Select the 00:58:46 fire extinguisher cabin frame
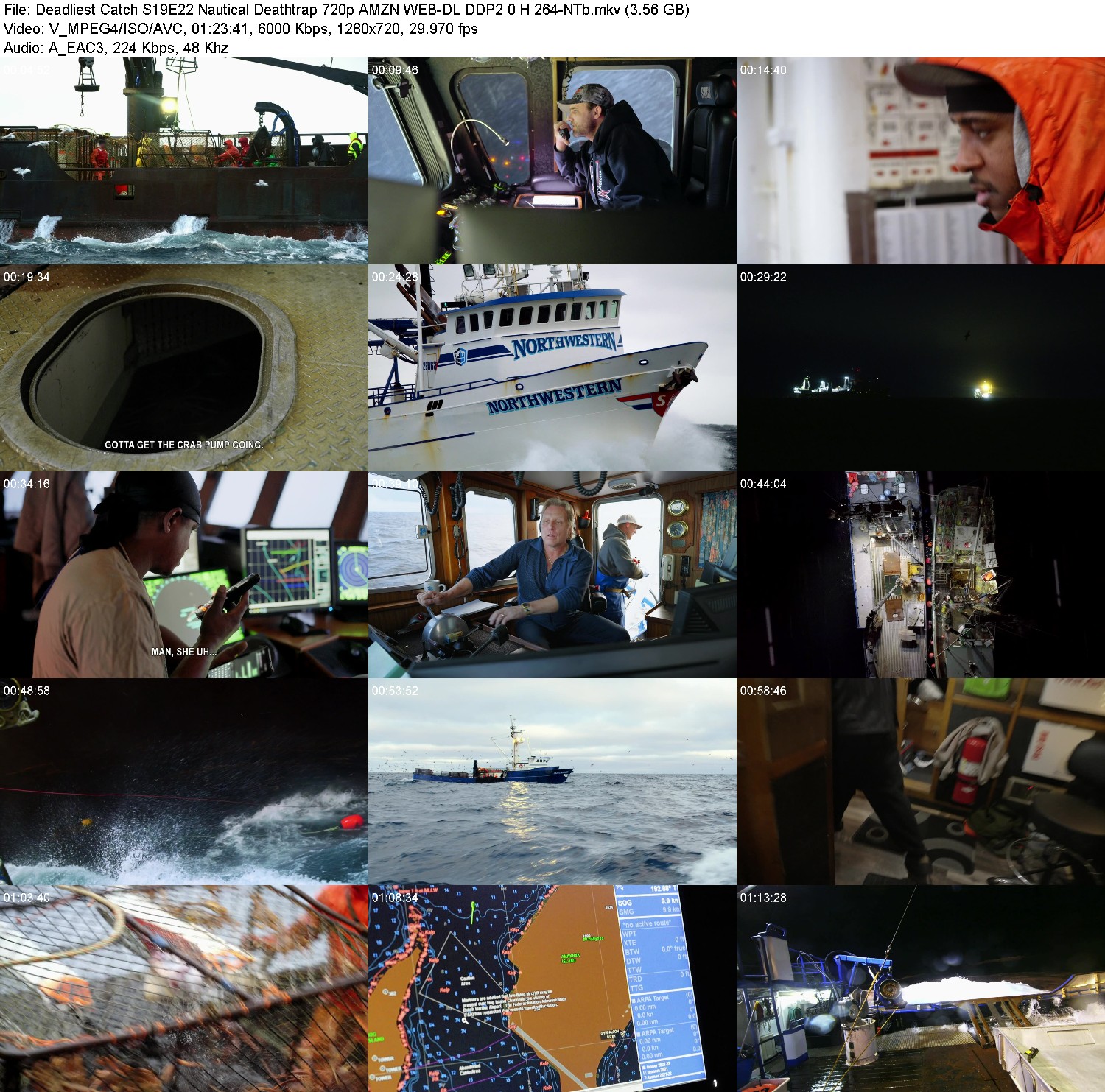The width and height of the screenshot is (1105, 1092). [921, 781]
